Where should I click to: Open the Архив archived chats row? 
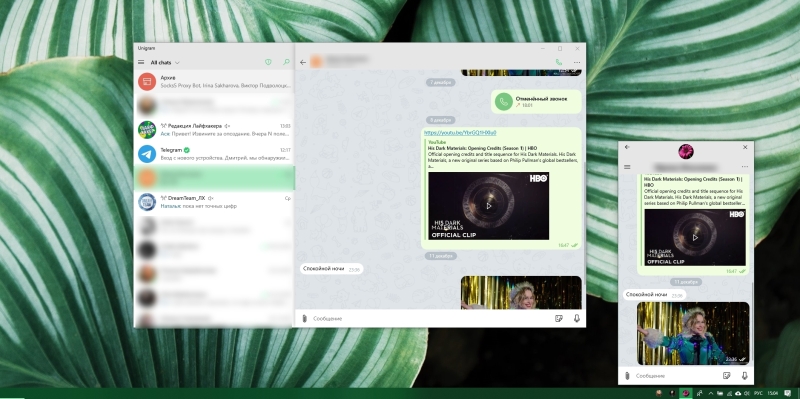tap(214, 82)
